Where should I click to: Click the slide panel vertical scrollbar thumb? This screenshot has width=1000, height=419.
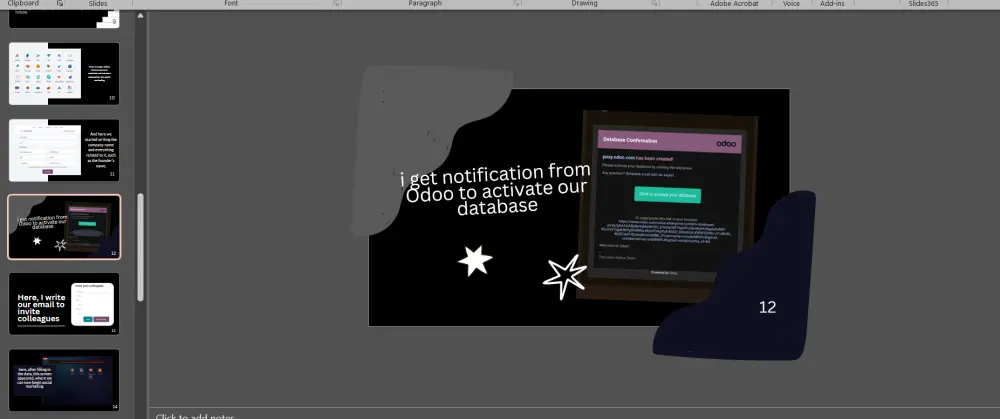140,247
